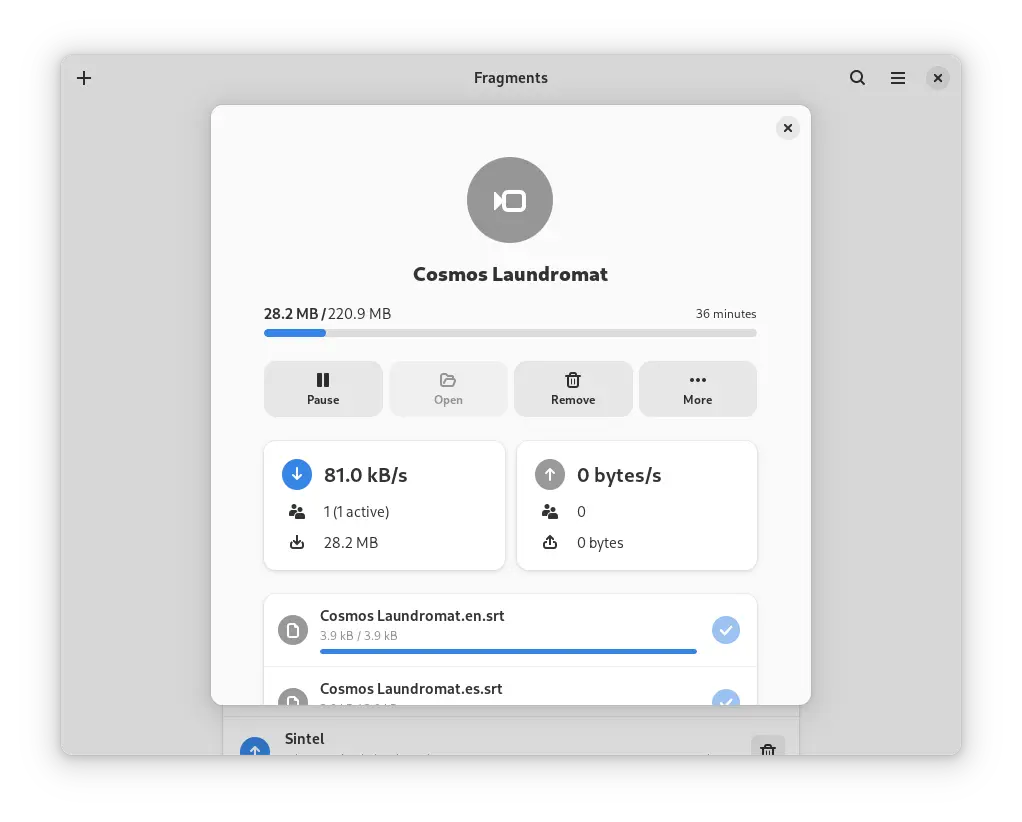
Task: Click the uploaded data icon beside 0 bytes
Action: [x=550, y=543]
